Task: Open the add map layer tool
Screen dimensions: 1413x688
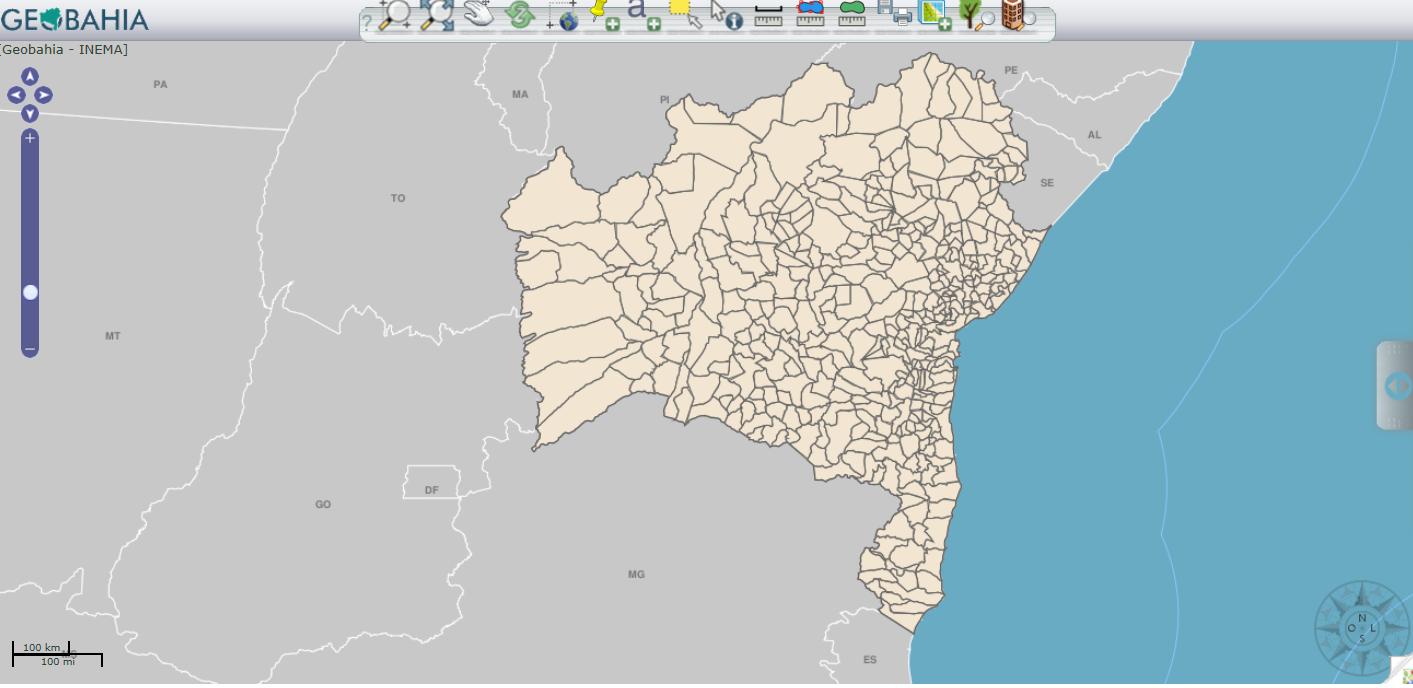Action: coord(934,14)
